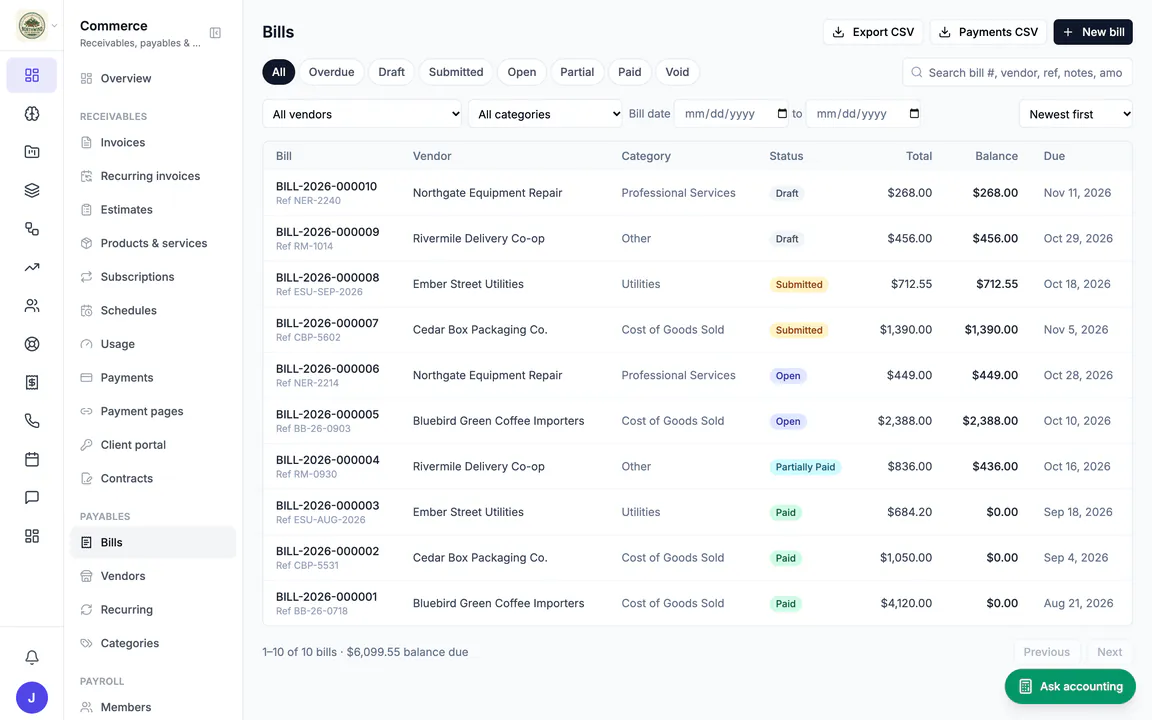Click the highlighted dashboard grid icon at top of rail

click(32, 75)
